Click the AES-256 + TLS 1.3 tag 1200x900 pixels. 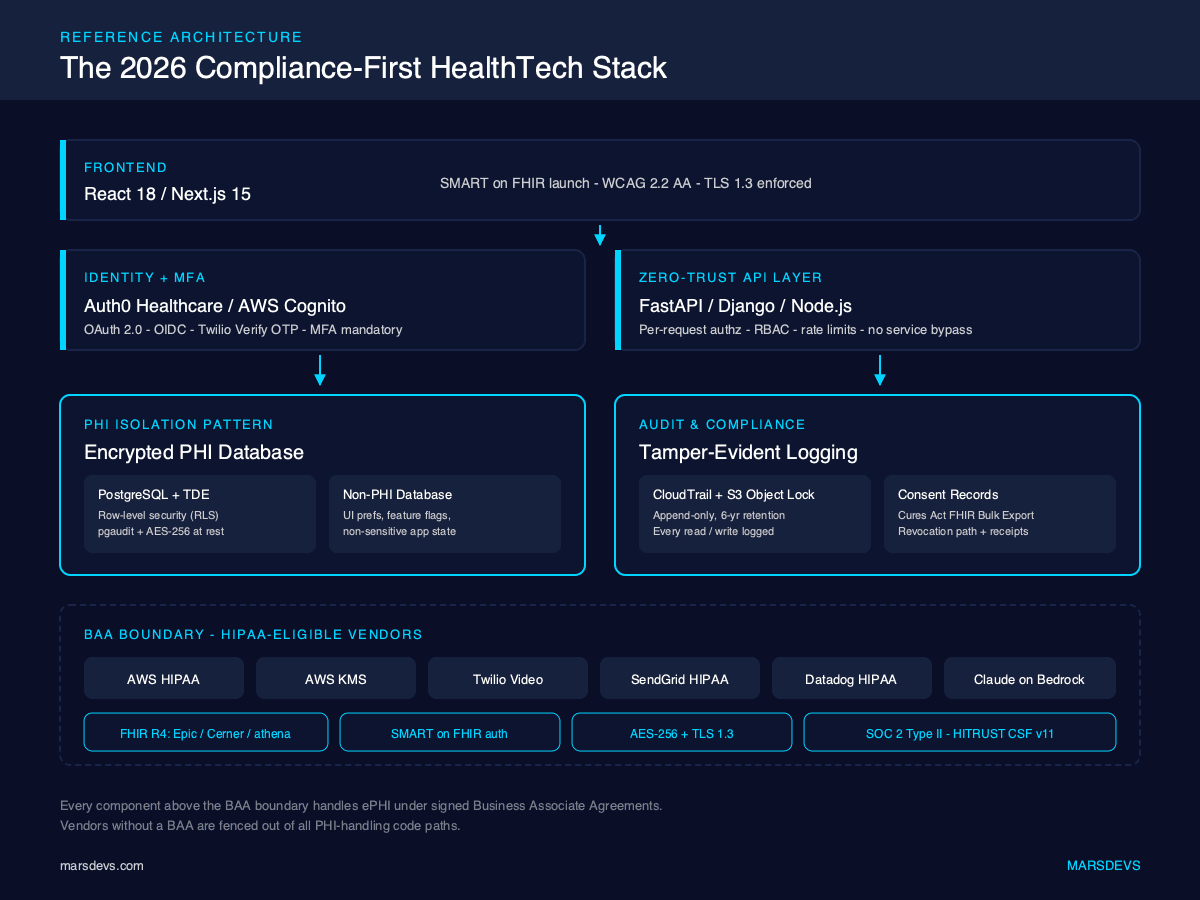682,732
